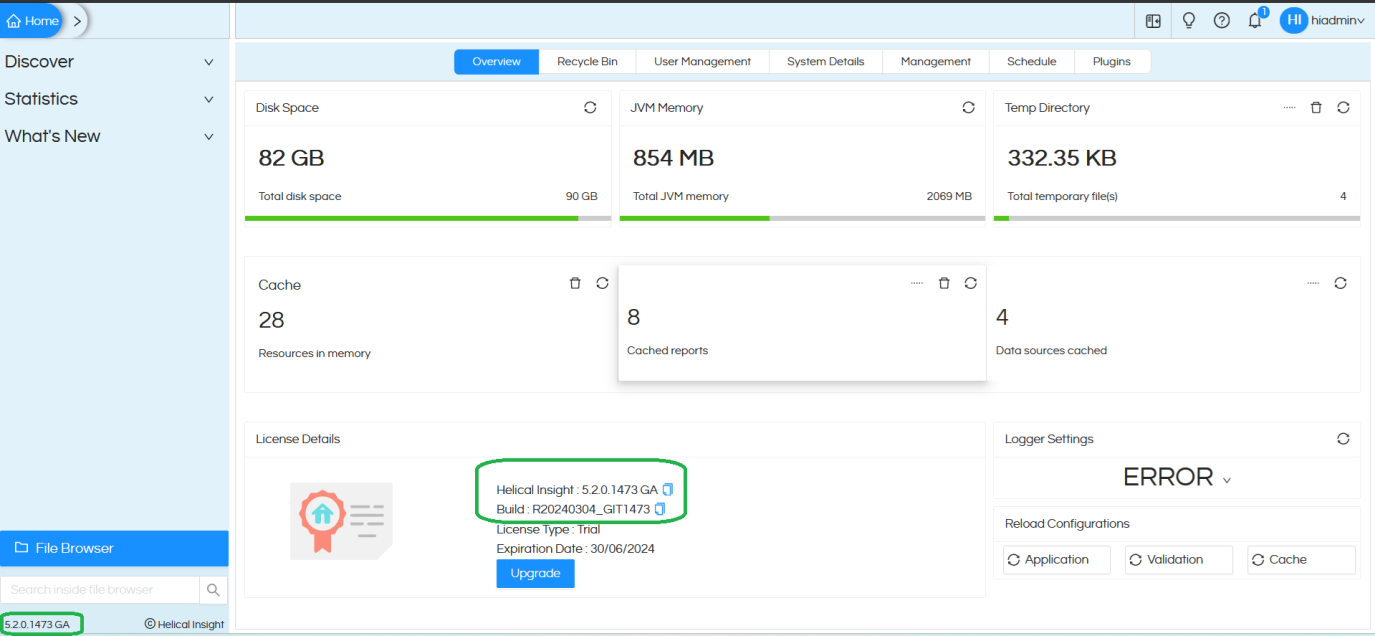Screen dimensions: 1375x636
Task: Copy the Build number
Action: [x=660, y=510]
